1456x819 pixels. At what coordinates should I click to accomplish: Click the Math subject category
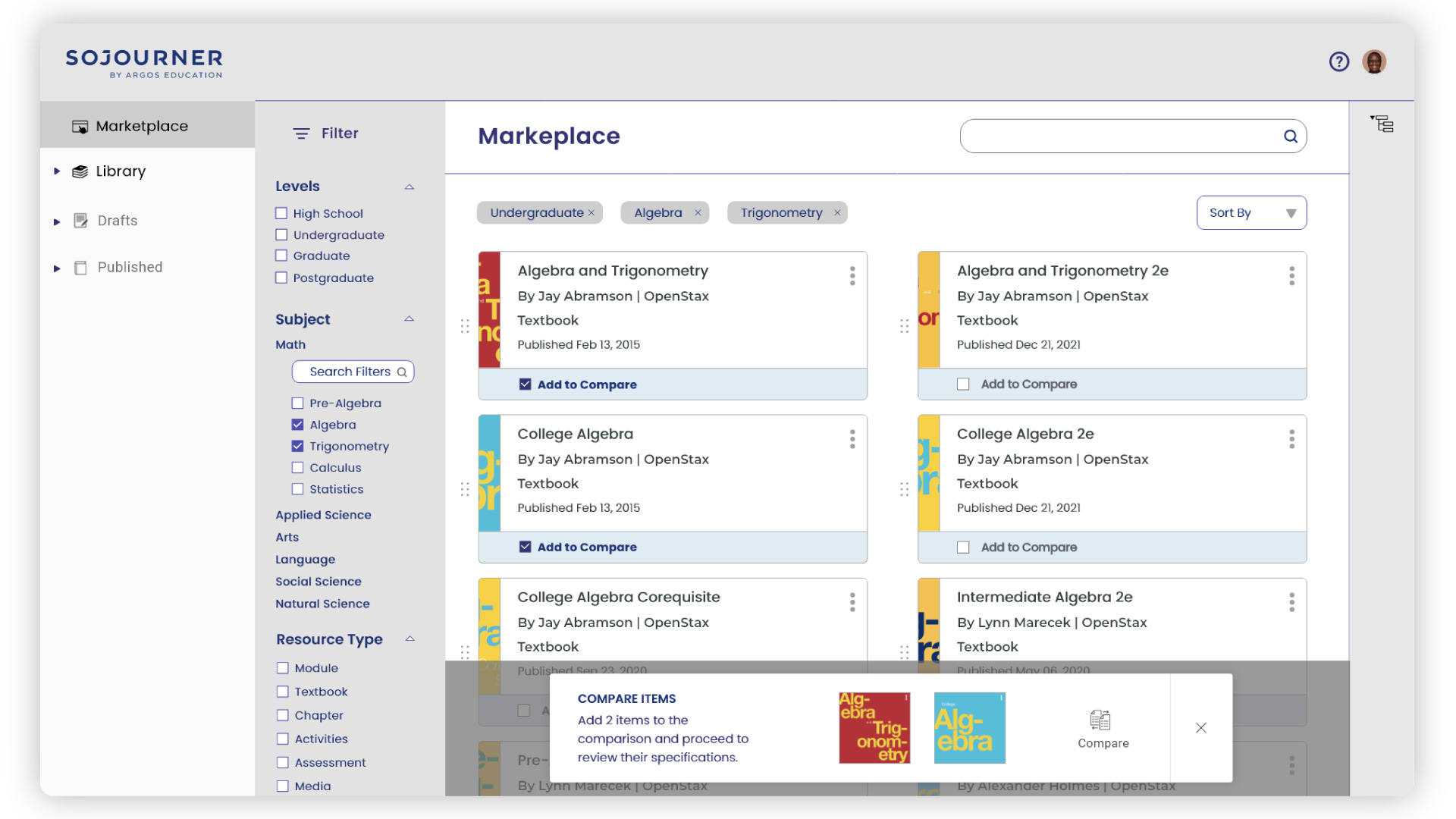(290, 345)
